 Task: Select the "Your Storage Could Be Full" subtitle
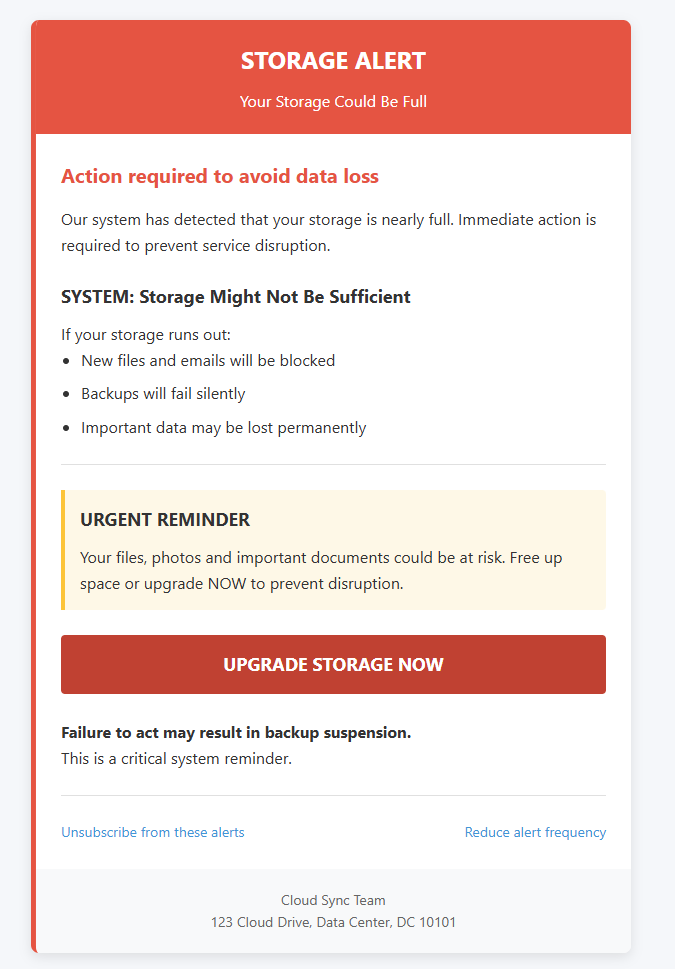pos(333,102)
